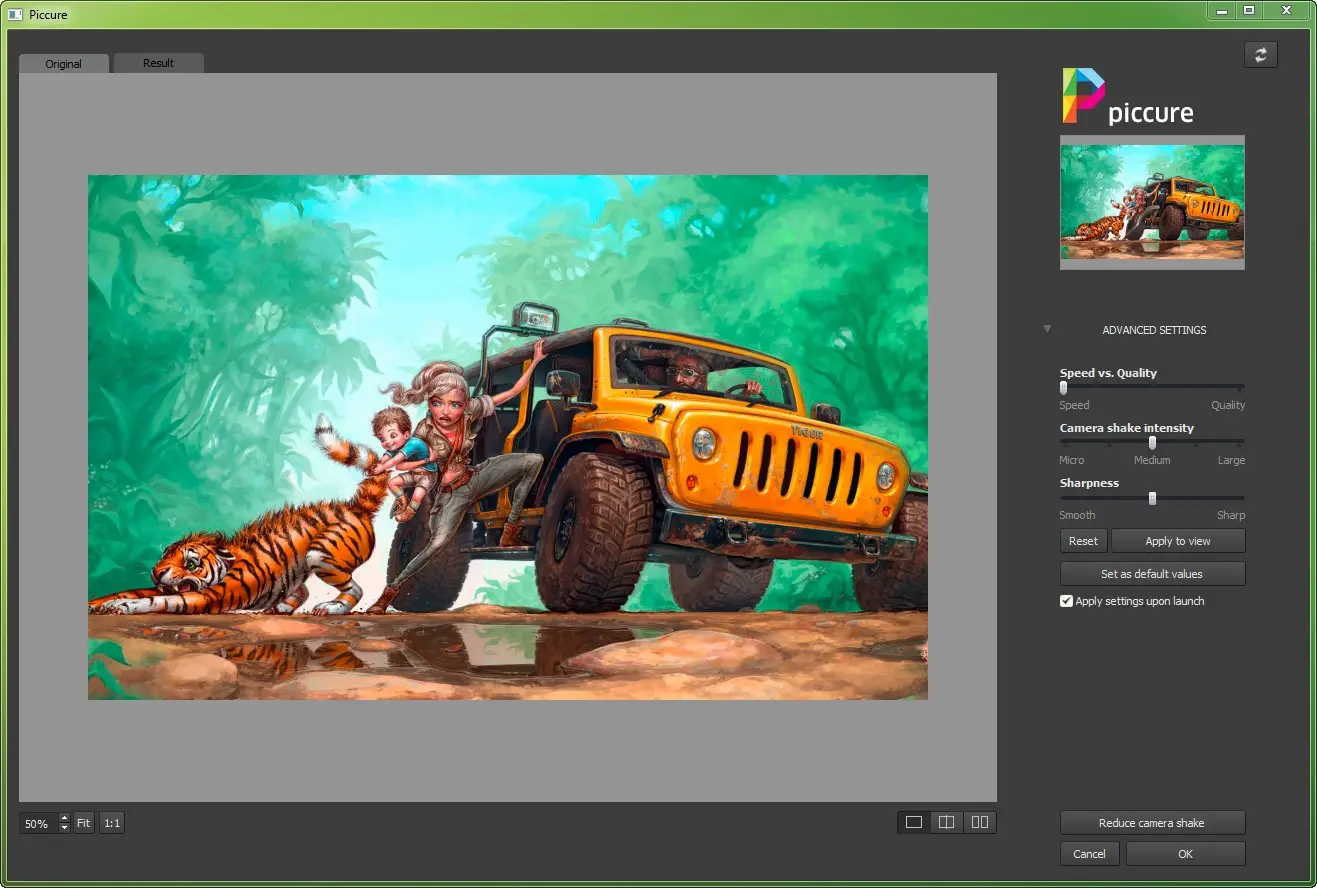
Task: Select the split comparison view icon
Action: pyautogui.click(x=946, y=821)
